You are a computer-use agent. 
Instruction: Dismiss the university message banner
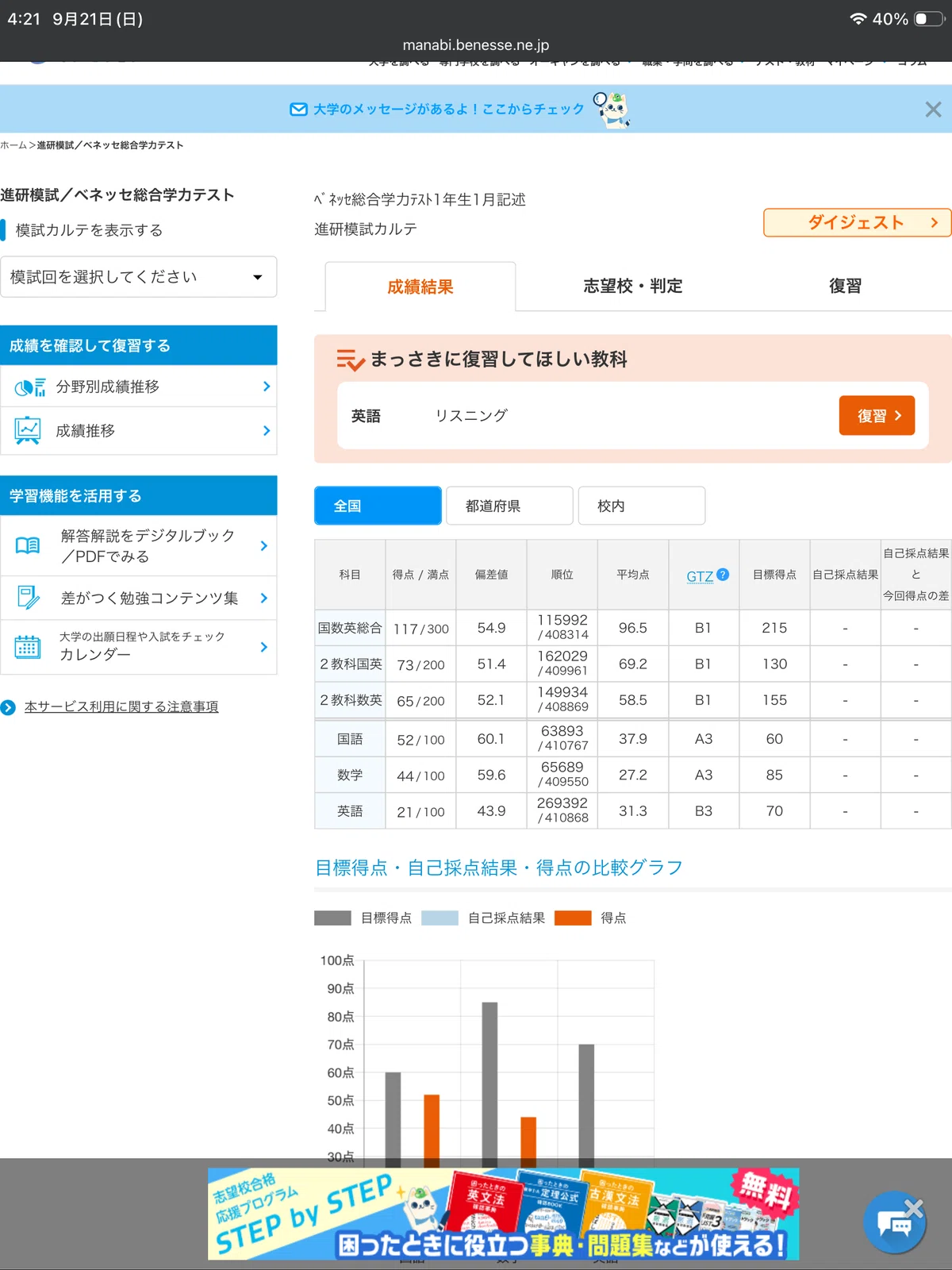(x=933, y=110)
